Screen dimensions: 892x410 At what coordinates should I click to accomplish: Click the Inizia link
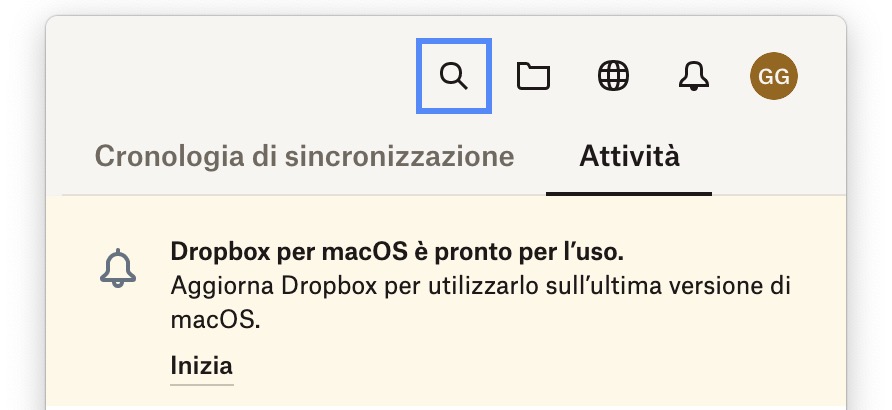click(201, 365)
